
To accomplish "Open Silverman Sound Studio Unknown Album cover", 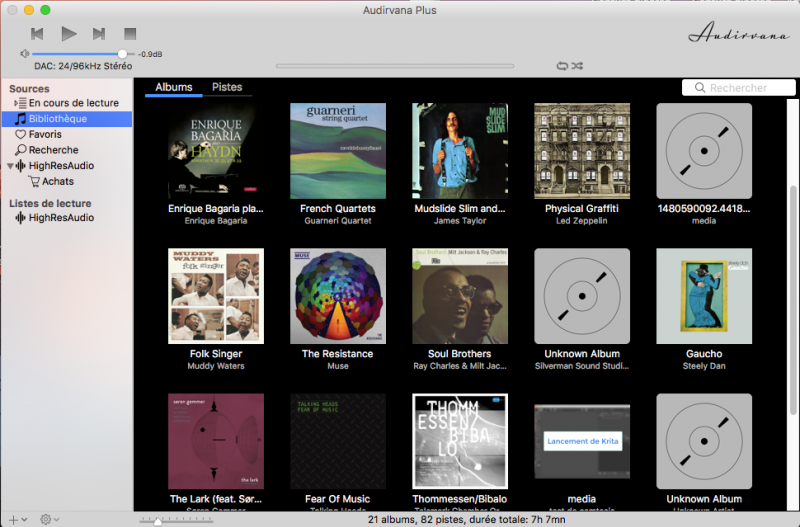I will 582,296.
